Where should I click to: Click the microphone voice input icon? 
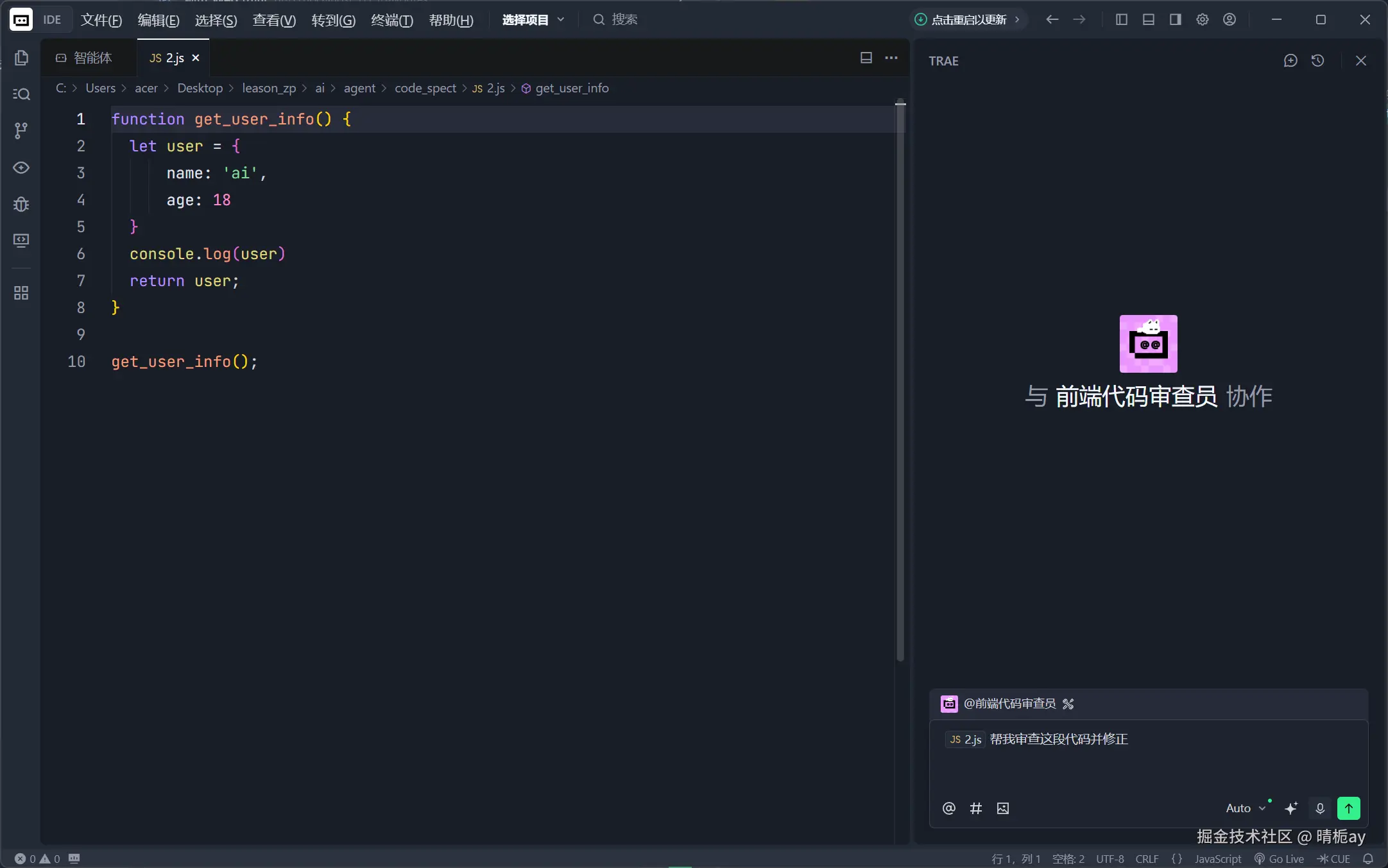click(x=1320, y=808)
